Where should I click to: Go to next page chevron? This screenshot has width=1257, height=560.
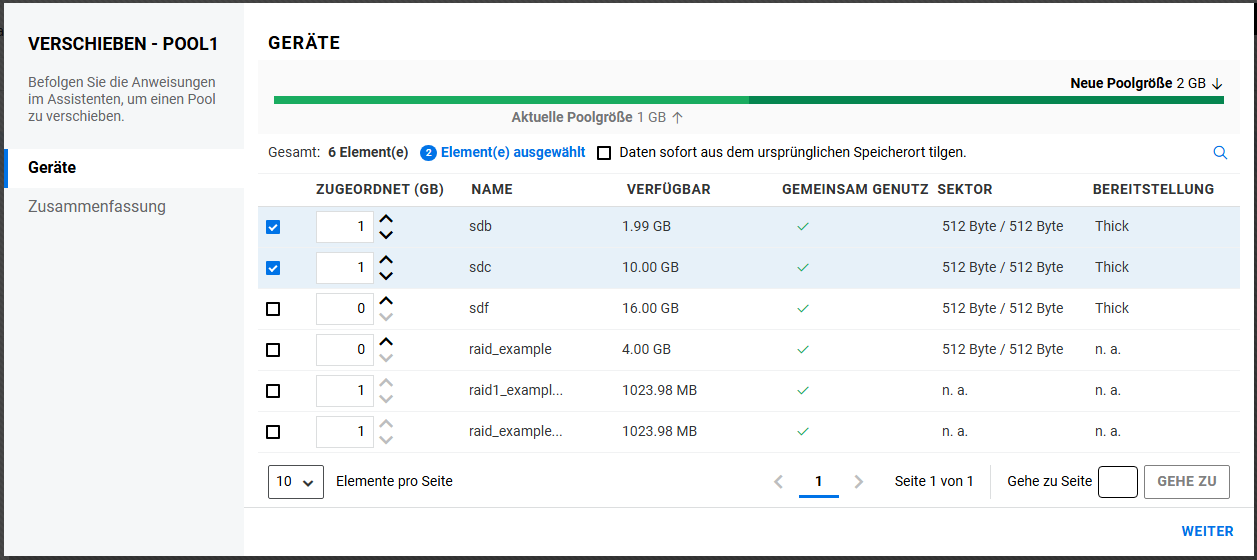click(x=858, y=482)
